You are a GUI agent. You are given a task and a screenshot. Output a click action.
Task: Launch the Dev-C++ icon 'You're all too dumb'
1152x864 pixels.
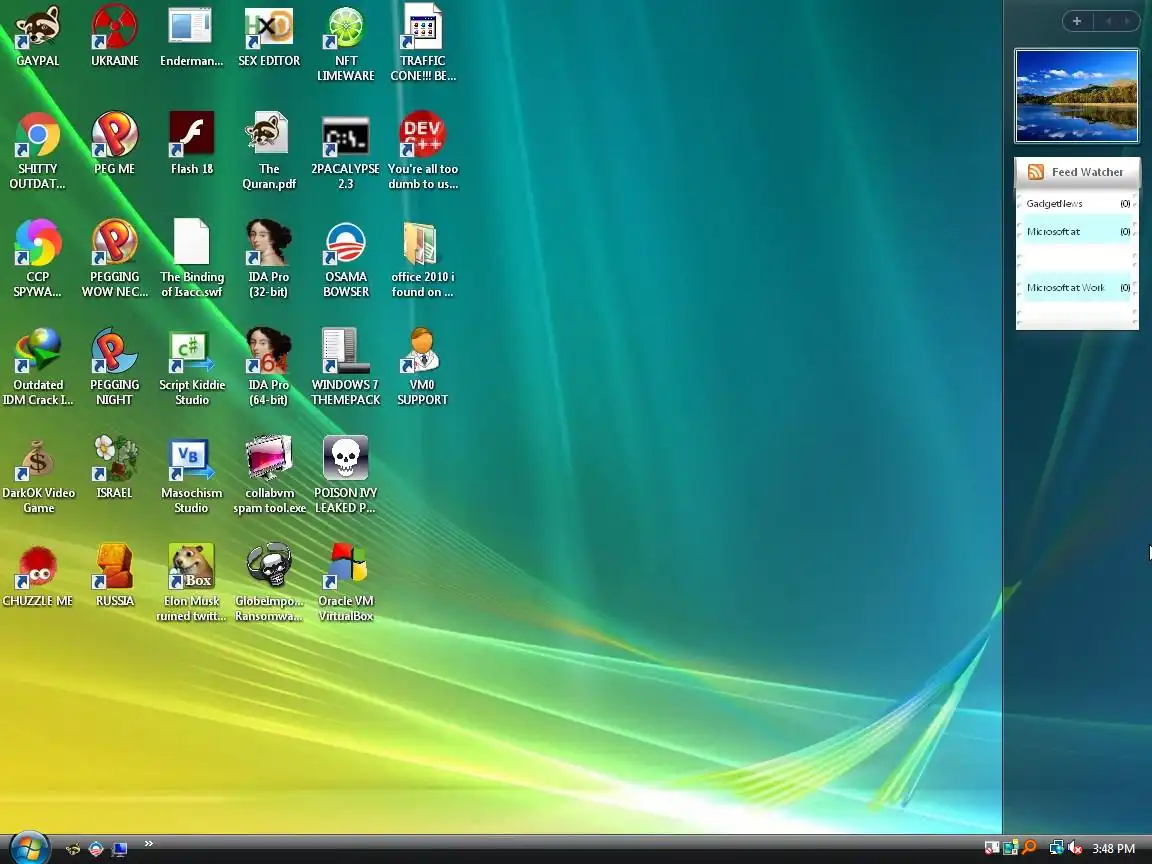click(422, 151)
